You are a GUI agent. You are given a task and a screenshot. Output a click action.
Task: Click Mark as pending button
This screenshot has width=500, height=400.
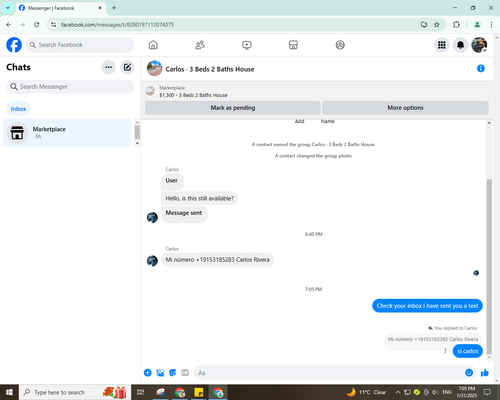tap(233, 108)
